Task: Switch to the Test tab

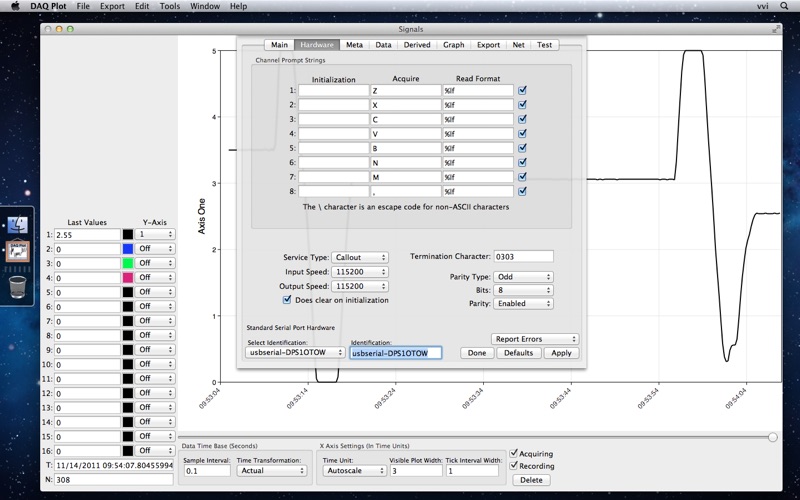Action: [544, 45]
